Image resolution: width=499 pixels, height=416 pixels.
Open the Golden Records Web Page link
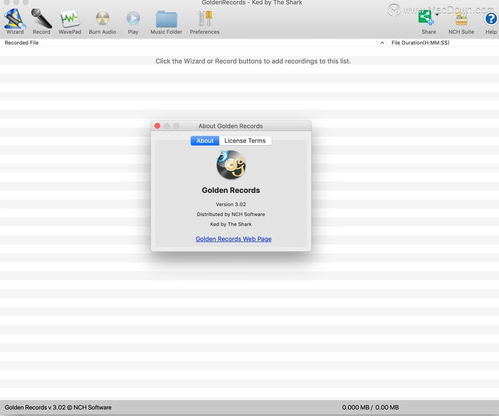pyautogui.click(x=233, y=239)
